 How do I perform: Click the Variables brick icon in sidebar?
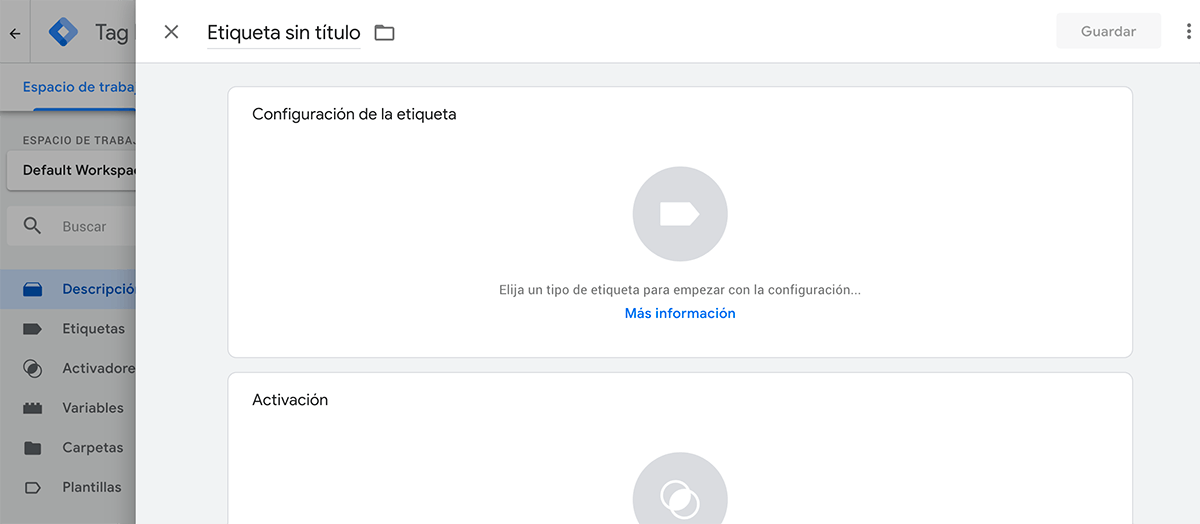coord(33,408)
